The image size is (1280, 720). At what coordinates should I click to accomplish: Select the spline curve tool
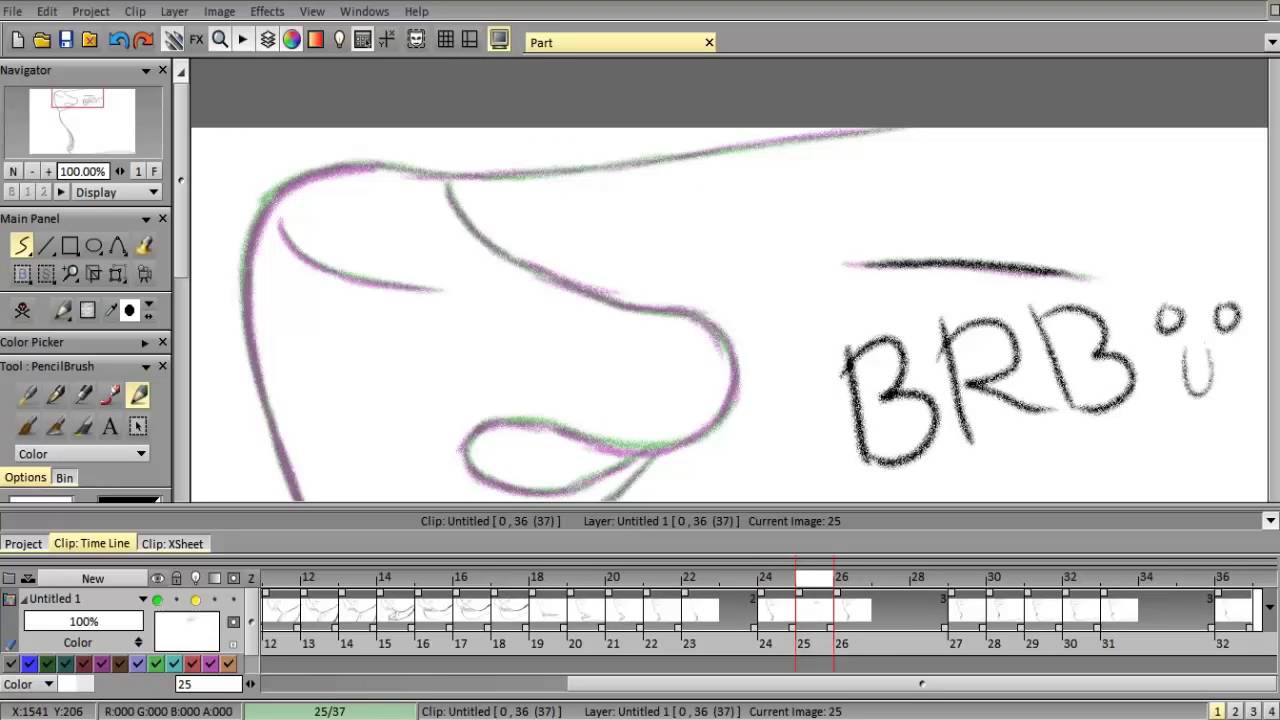point(118,246)
